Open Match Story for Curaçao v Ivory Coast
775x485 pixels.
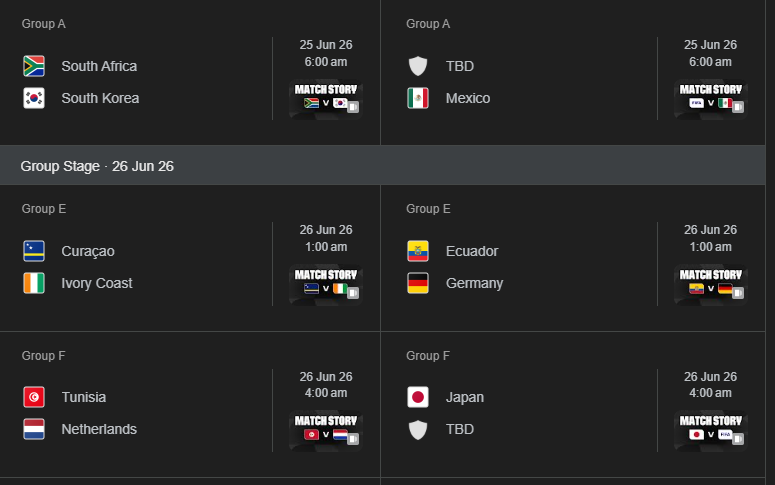[326, 283]
